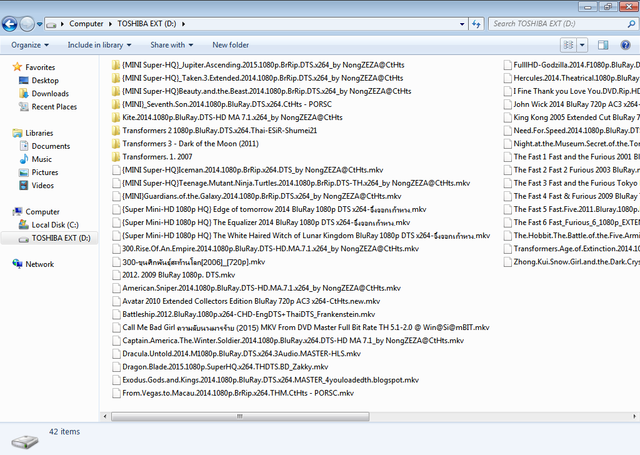The image size is (640, 455).
Task: Toggle the preview pane icon
Action: pyautogui.click(x=603, y=45)
